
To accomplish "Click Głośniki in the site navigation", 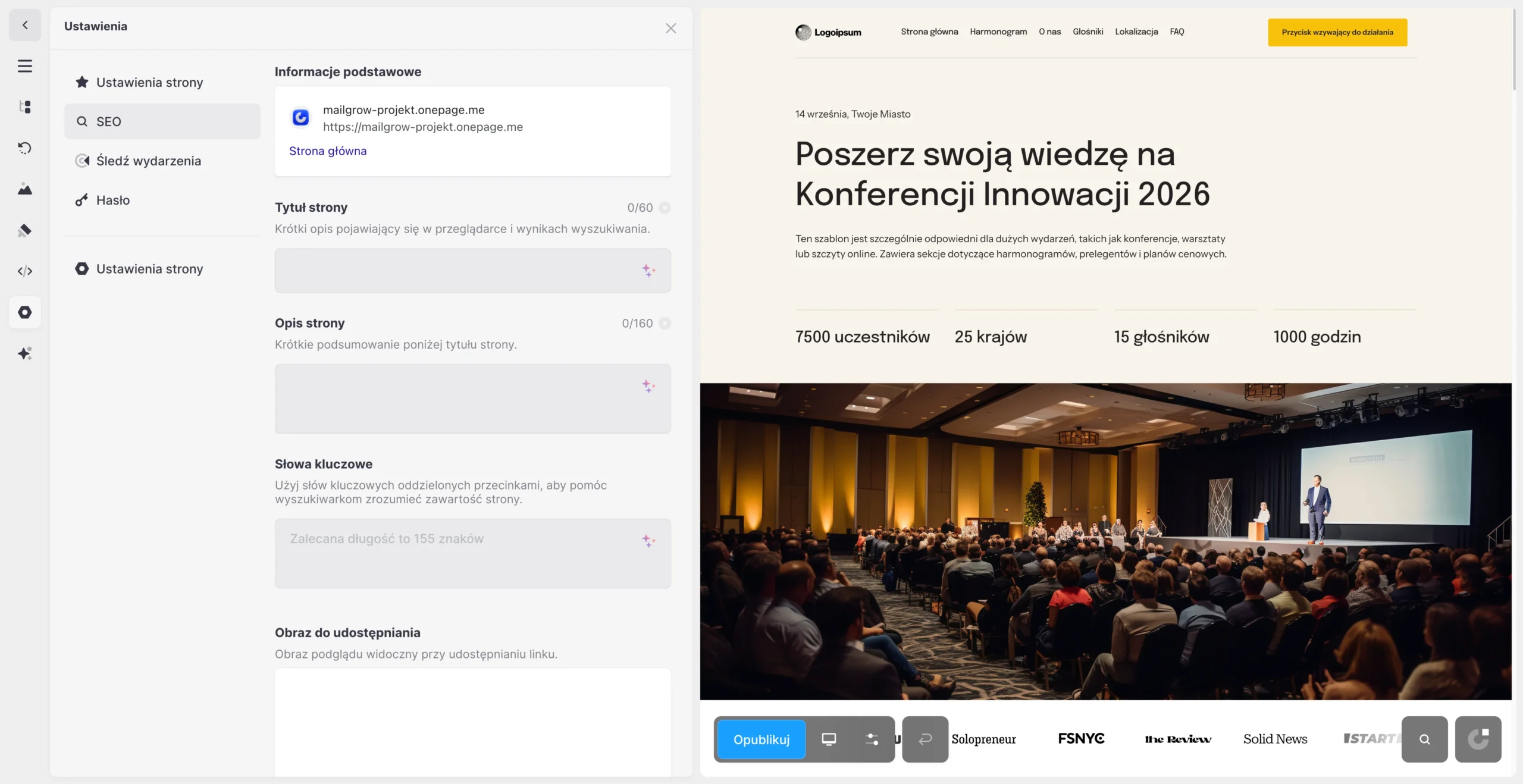I will pos(1088,32).
